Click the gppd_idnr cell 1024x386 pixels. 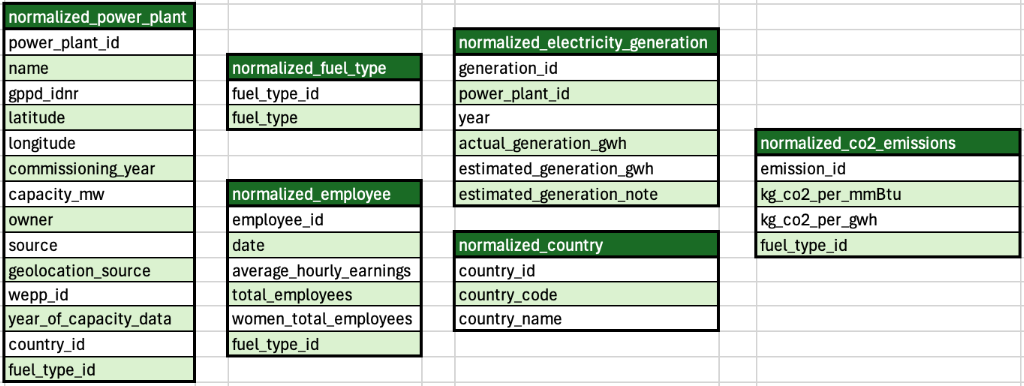click(99, 93)
